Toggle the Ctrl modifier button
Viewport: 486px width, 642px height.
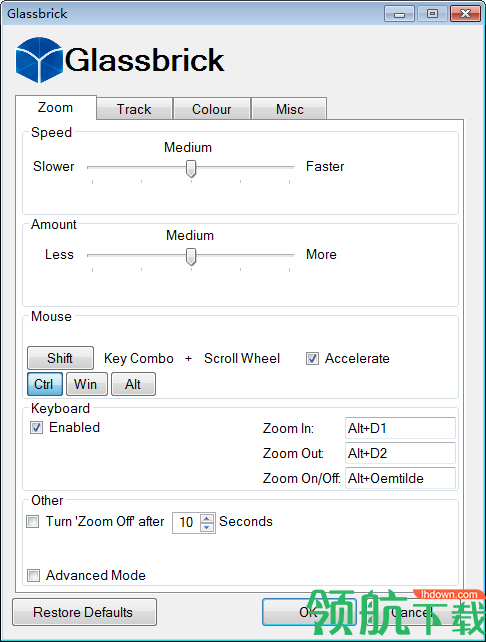(x=45, y=384)
